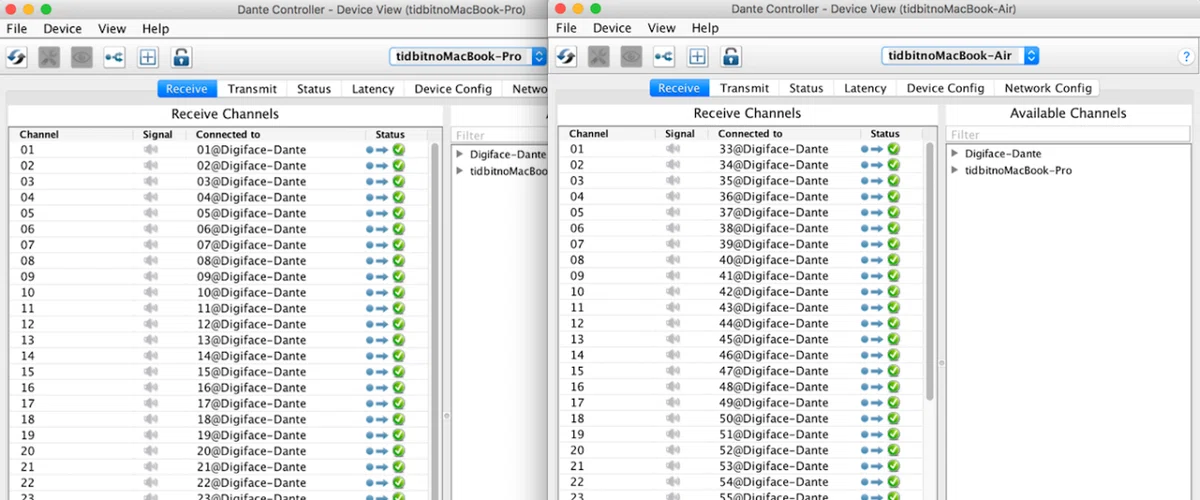Click the disabled tools icon in MacBook-Air window
The width and height of the screenshot is (1200, 500).
[x=599, y=56]
